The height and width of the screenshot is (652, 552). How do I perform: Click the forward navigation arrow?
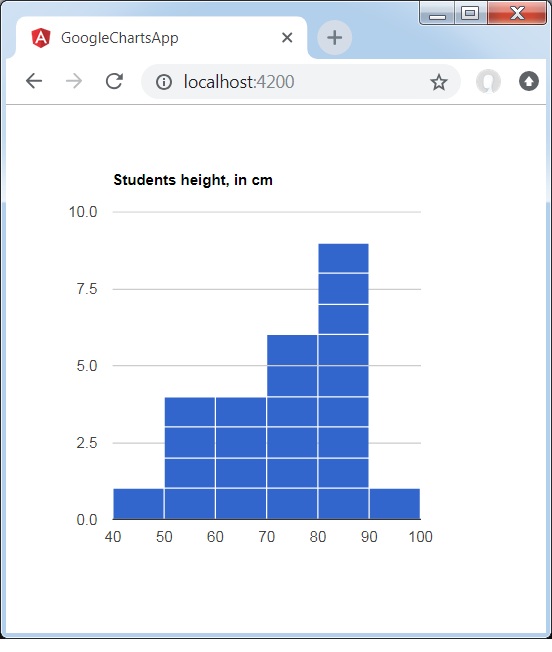click(74, 81)
